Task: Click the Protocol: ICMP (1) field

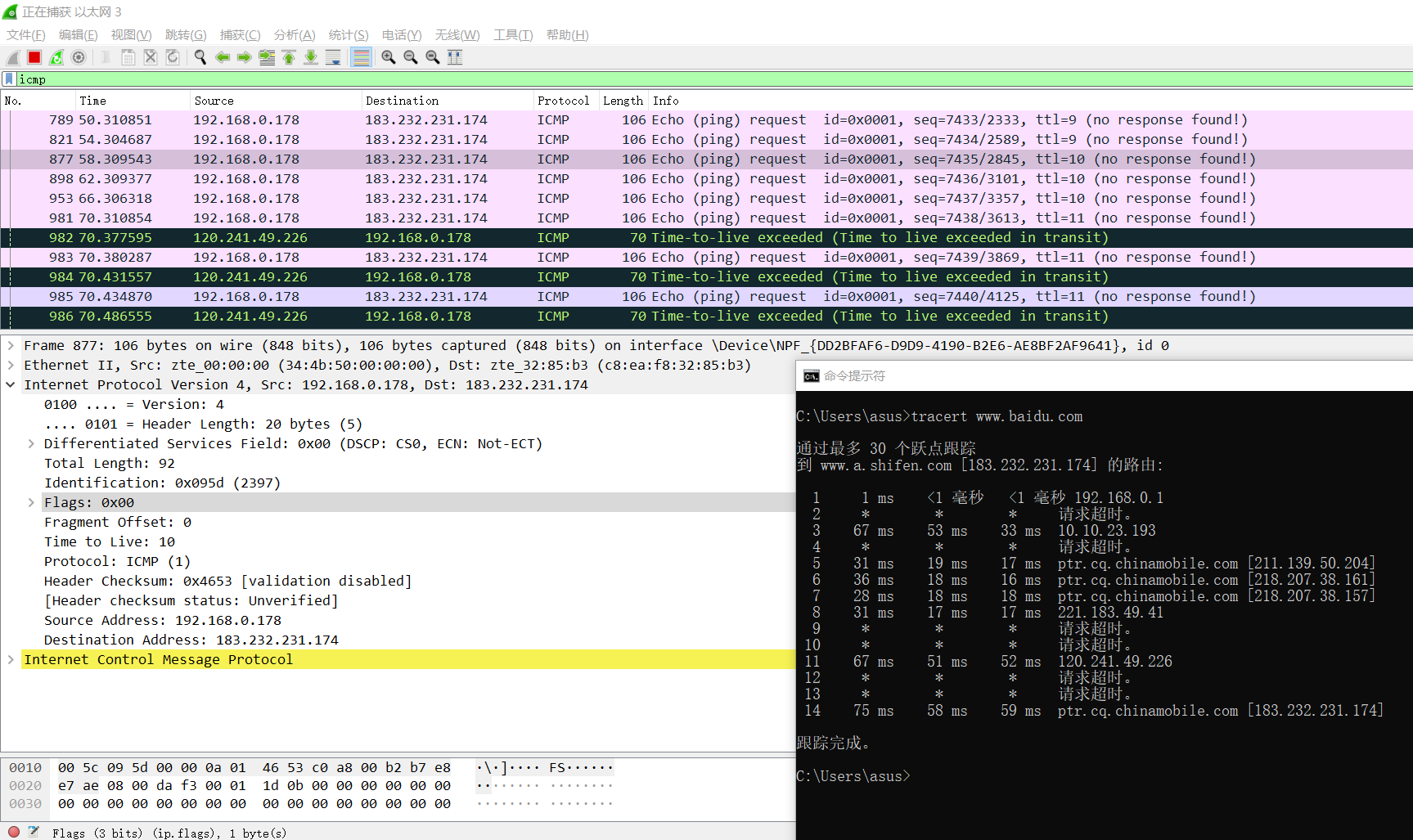Action: [117, 562]
